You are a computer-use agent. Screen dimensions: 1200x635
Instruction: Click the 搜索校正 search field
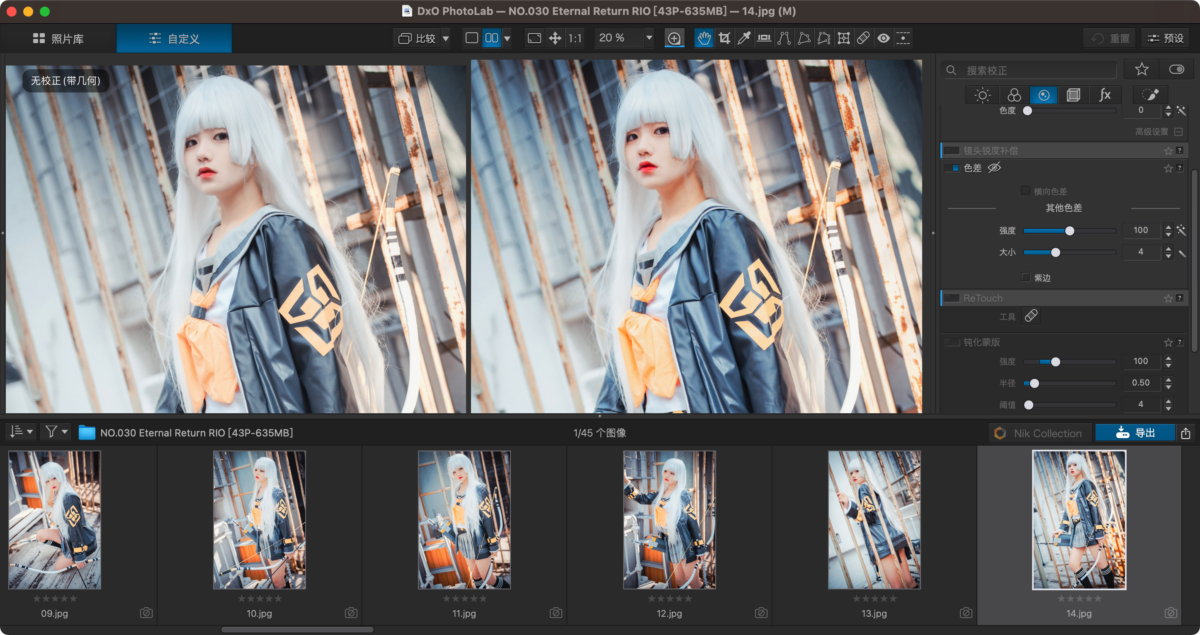click(x=1030, y=70)
